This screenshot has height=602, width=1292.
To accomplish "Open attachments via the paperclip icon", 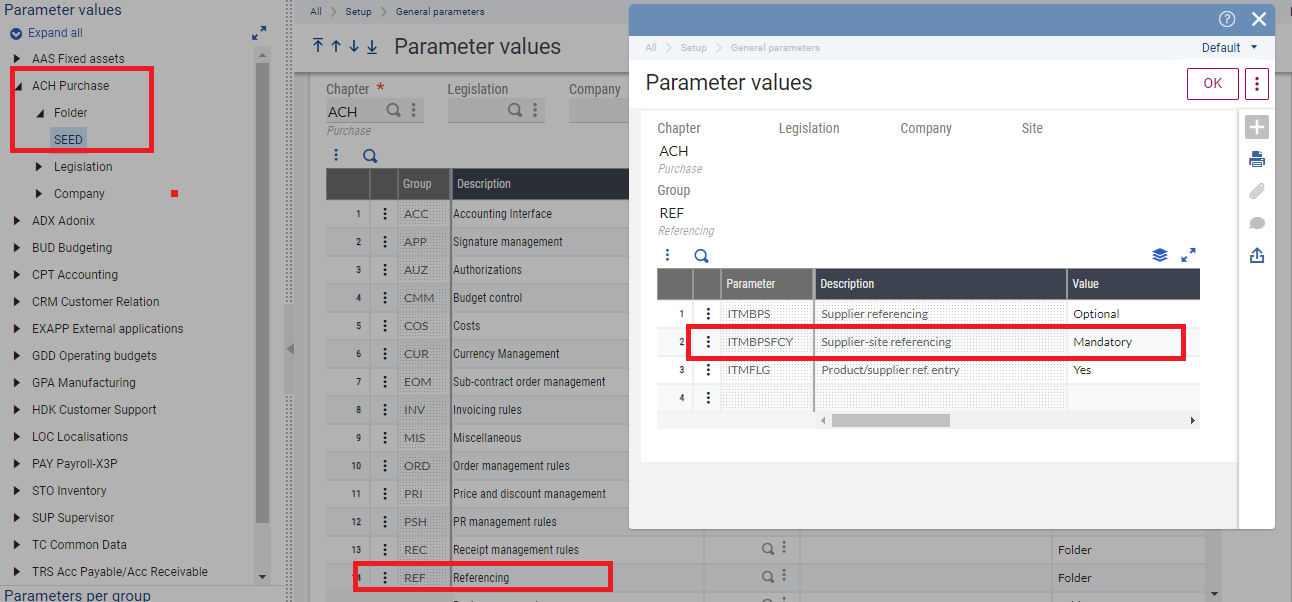I will pyautogui.click(x=1256, y=191).
